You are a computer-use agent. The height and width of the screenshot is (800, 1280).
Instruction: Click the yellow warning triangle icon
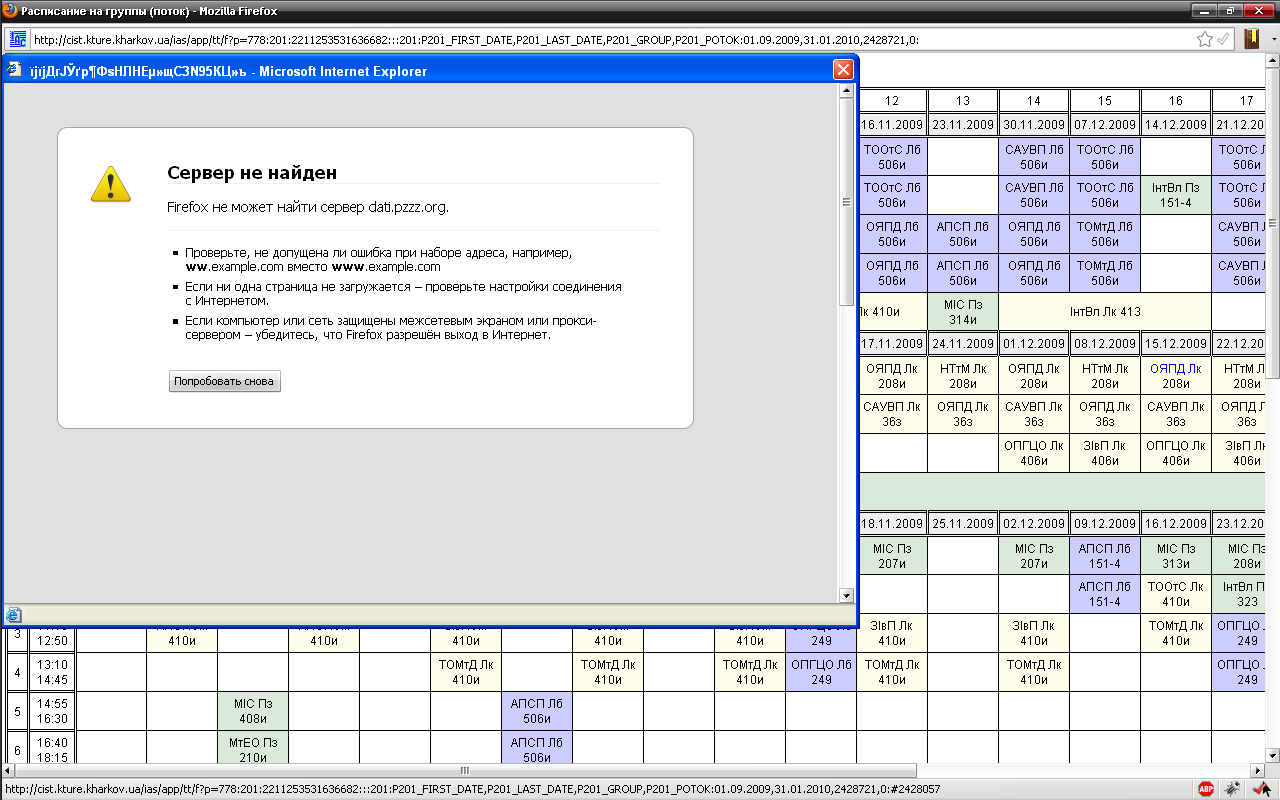(x=111, y=184)
